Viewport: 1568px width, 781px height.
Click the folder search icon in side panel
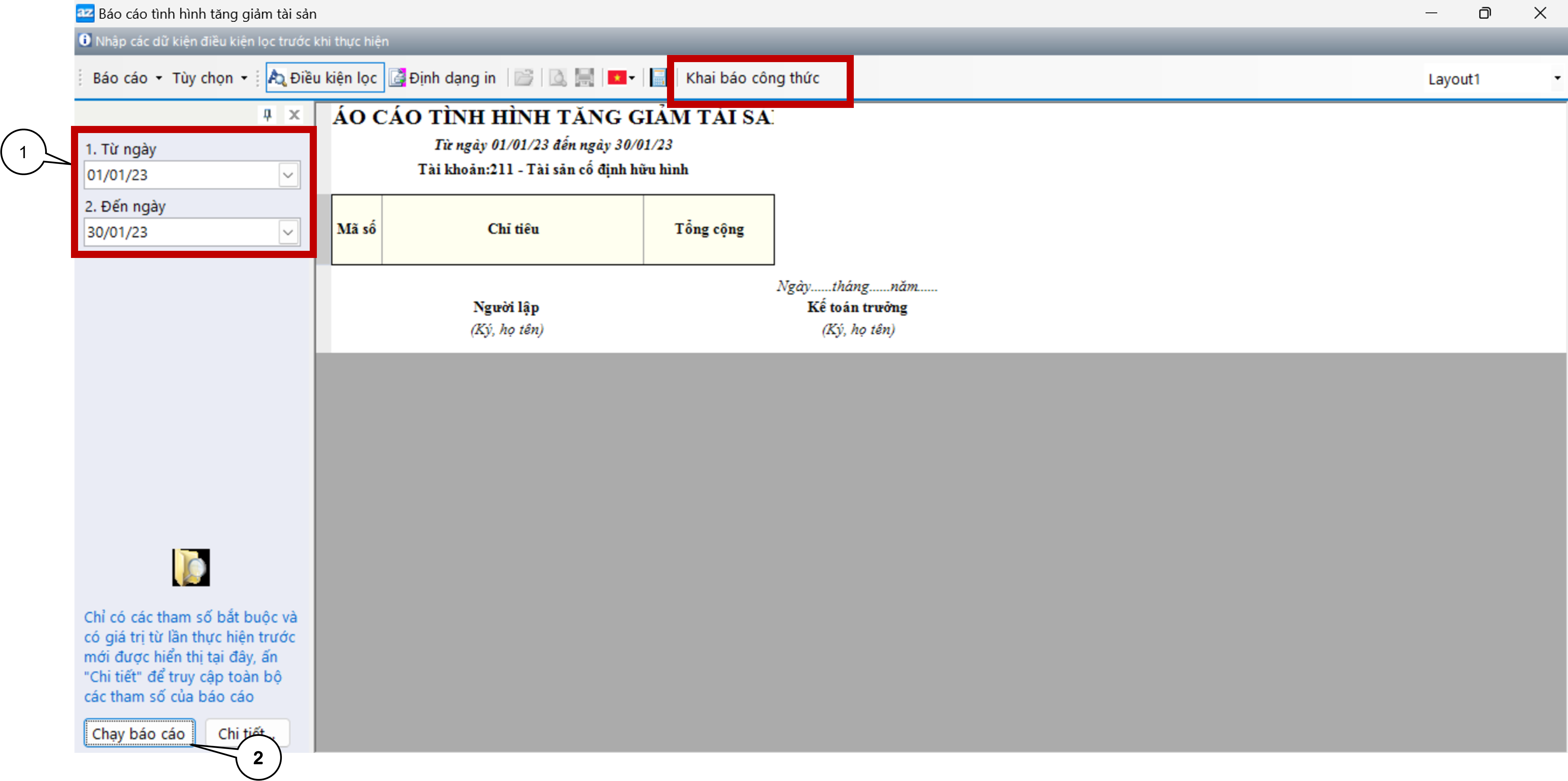pos(191,568)
